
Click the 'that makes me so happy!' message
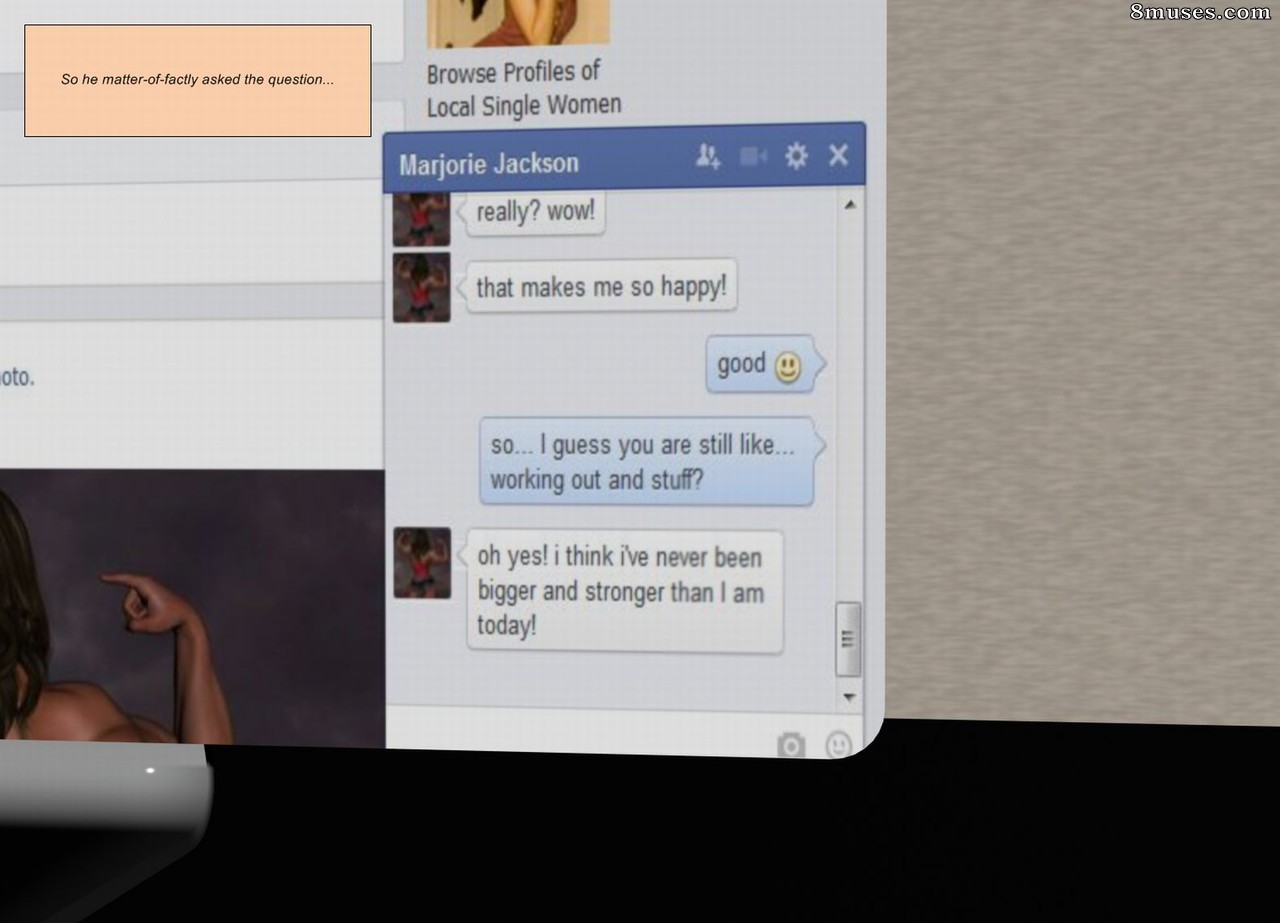coord(601,287)
